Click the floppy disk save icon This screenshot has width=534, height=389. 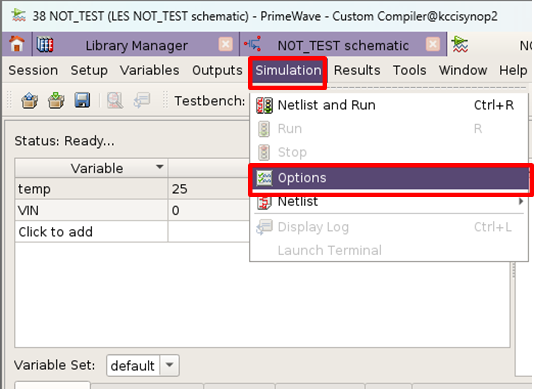(82, 100)
